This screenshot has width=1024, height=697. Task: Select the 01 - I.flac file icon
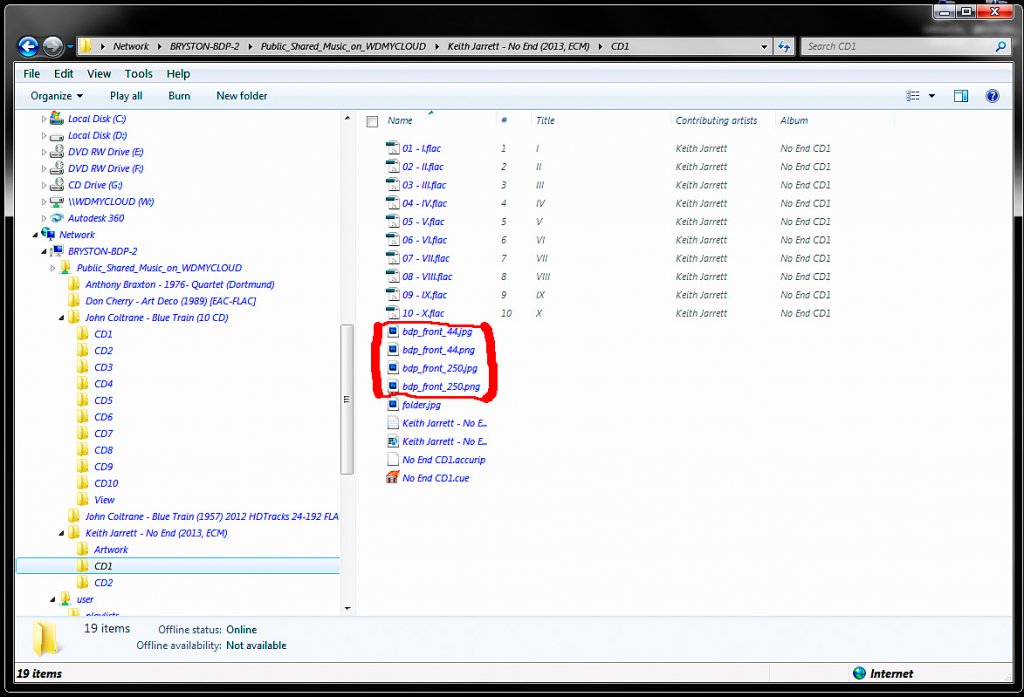point(392,148)
